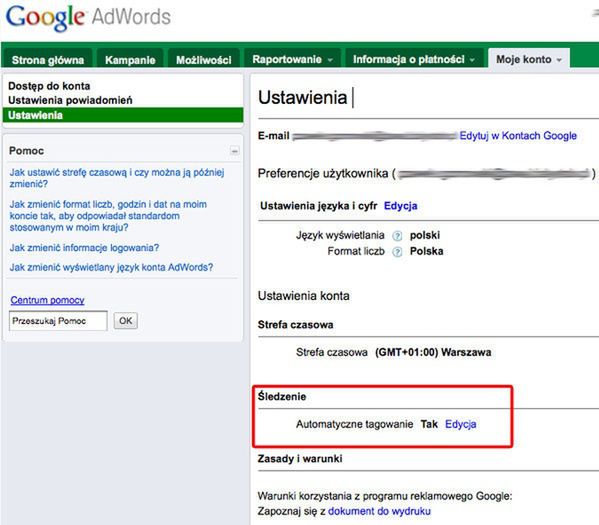Viewport: 599px width, 525px height.
Task: Click the Śledzenie section heading
Action: (x=282, y=396)
